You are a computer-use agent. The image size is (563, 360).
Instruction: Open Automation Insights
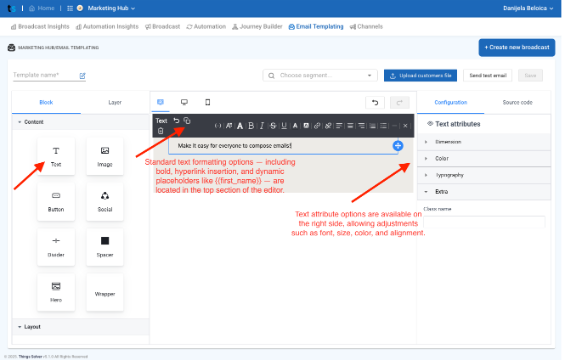pos(107,27)
